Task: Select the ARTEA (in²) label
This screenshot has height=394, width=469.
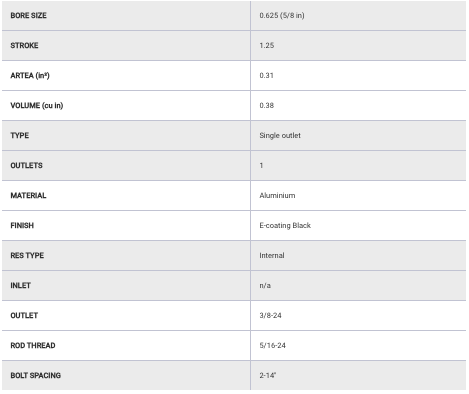Action: (x=30, y=76)
